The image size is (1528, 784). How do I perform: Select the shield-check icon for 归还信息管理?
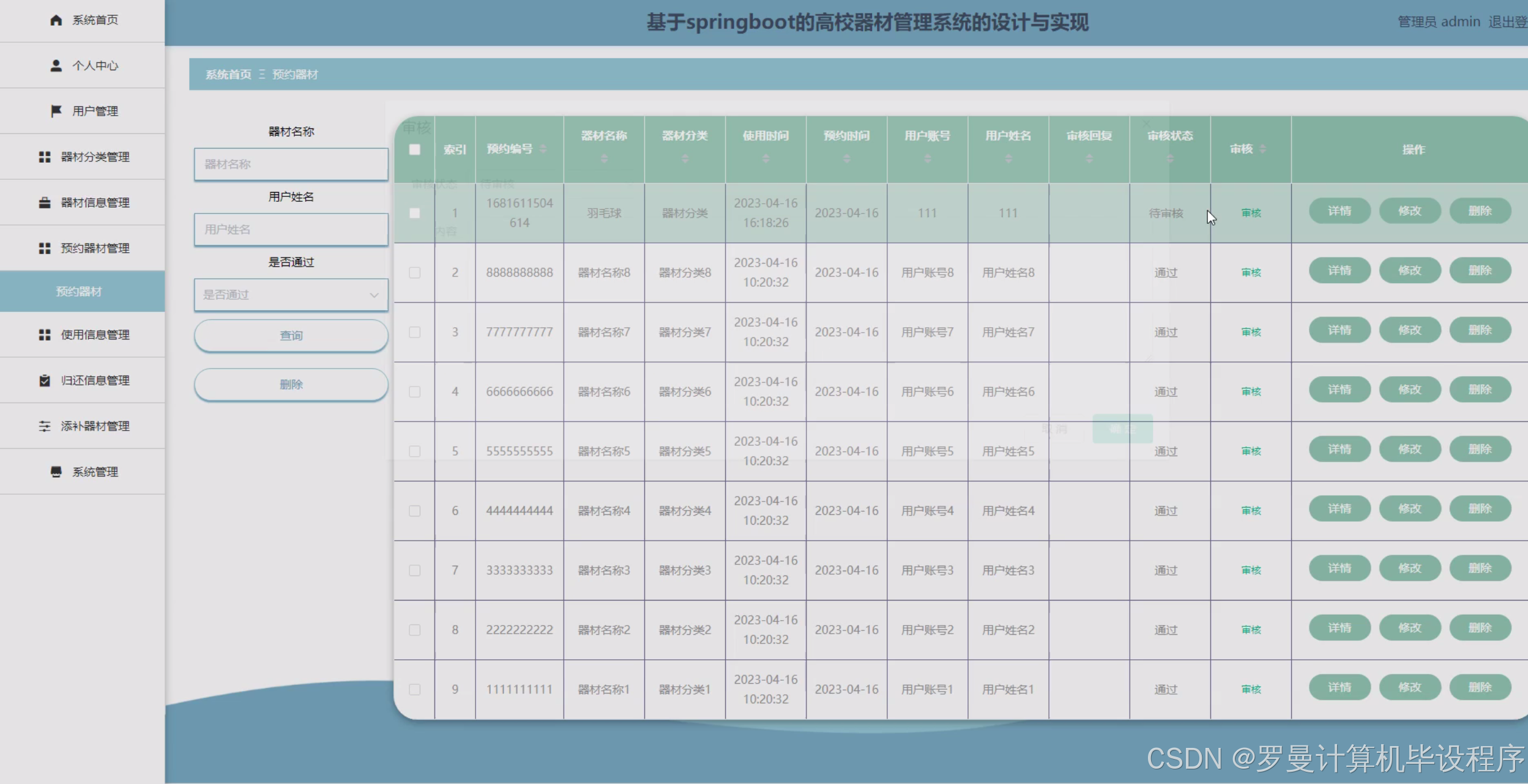[x=45, y=380]
